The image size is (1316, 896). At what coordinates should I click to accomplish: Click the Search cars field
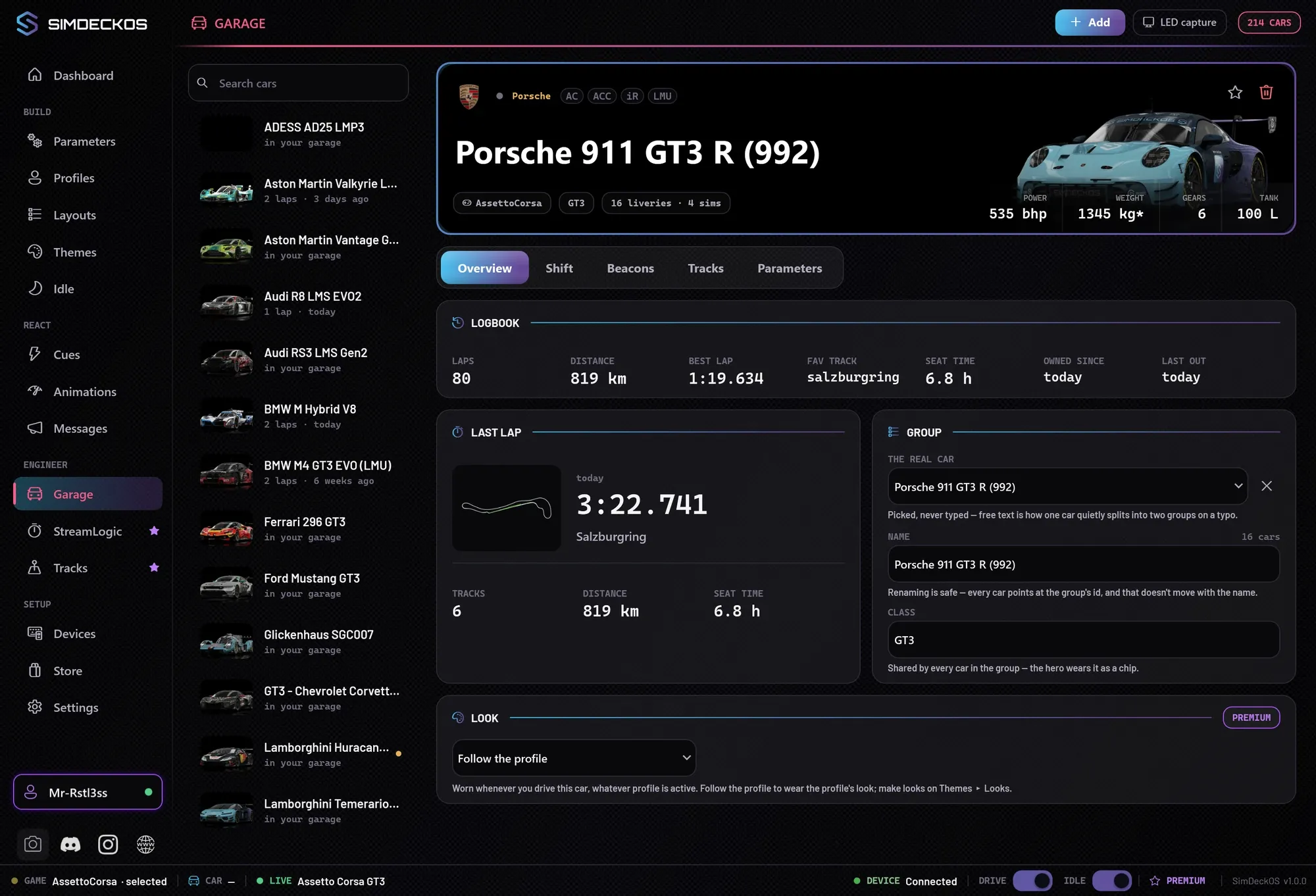point(298,83)
